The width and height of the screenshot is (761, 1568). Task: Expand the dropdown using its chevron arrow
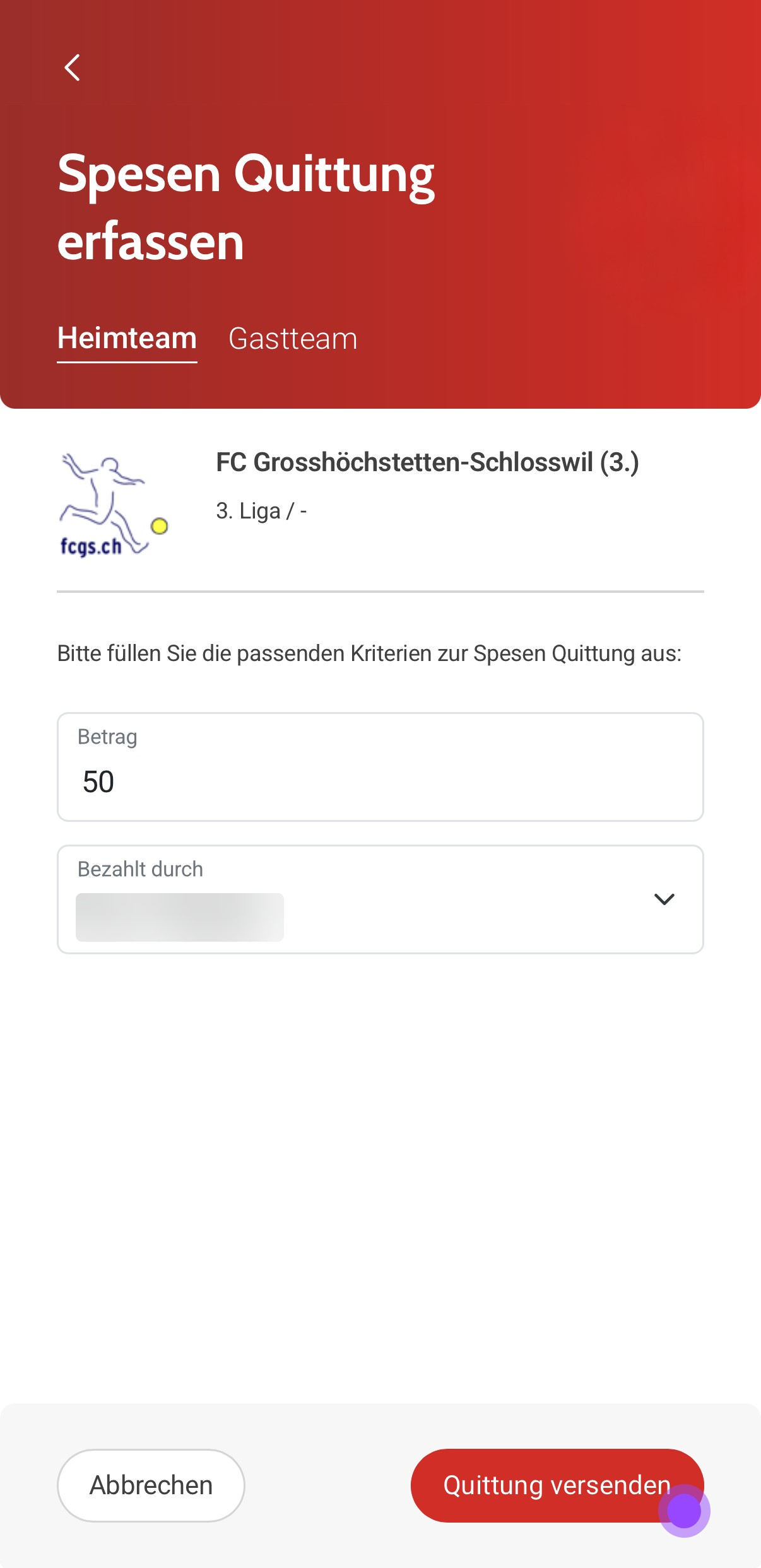664,899
